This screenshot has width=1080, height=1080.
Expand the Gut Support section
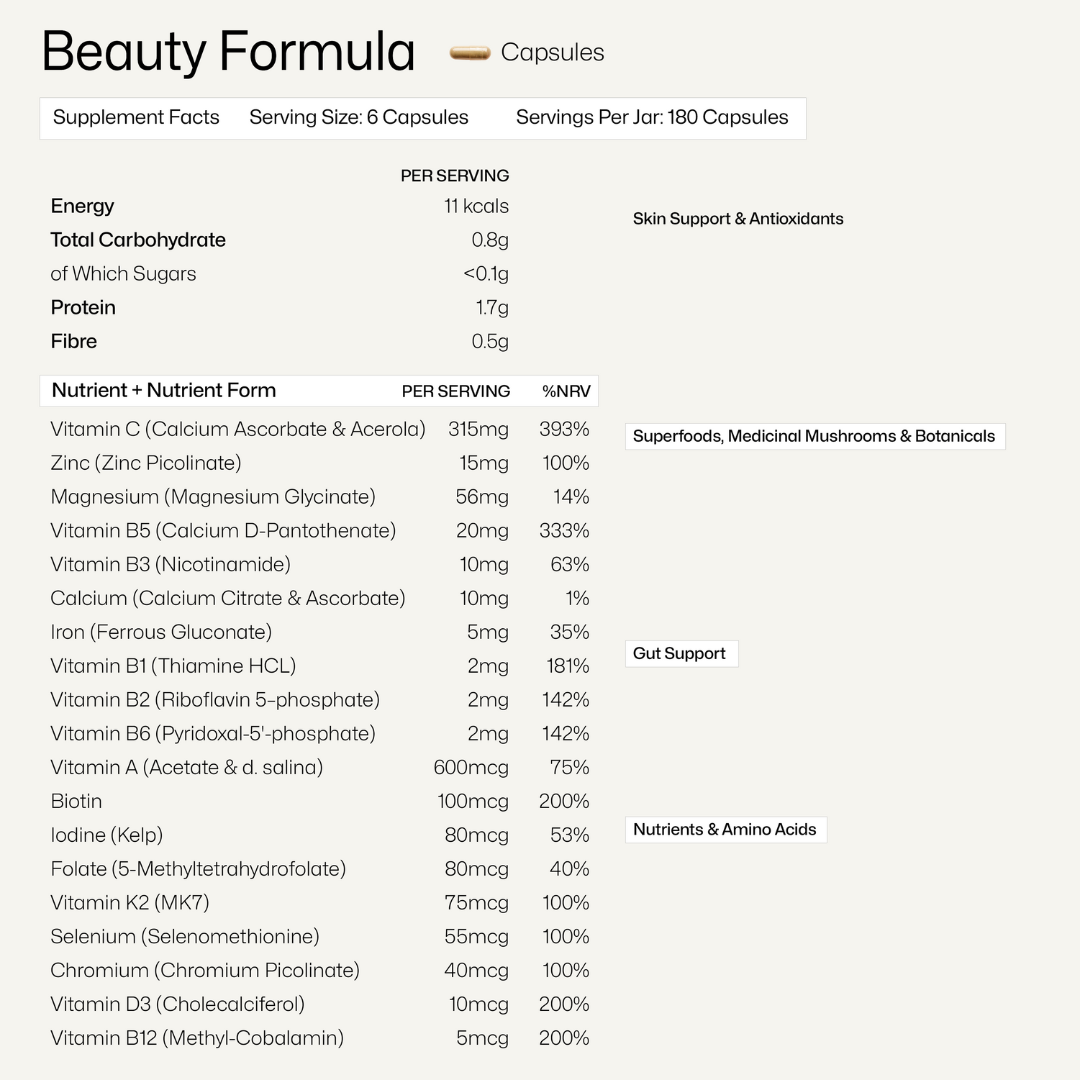[x=680, y=654]
